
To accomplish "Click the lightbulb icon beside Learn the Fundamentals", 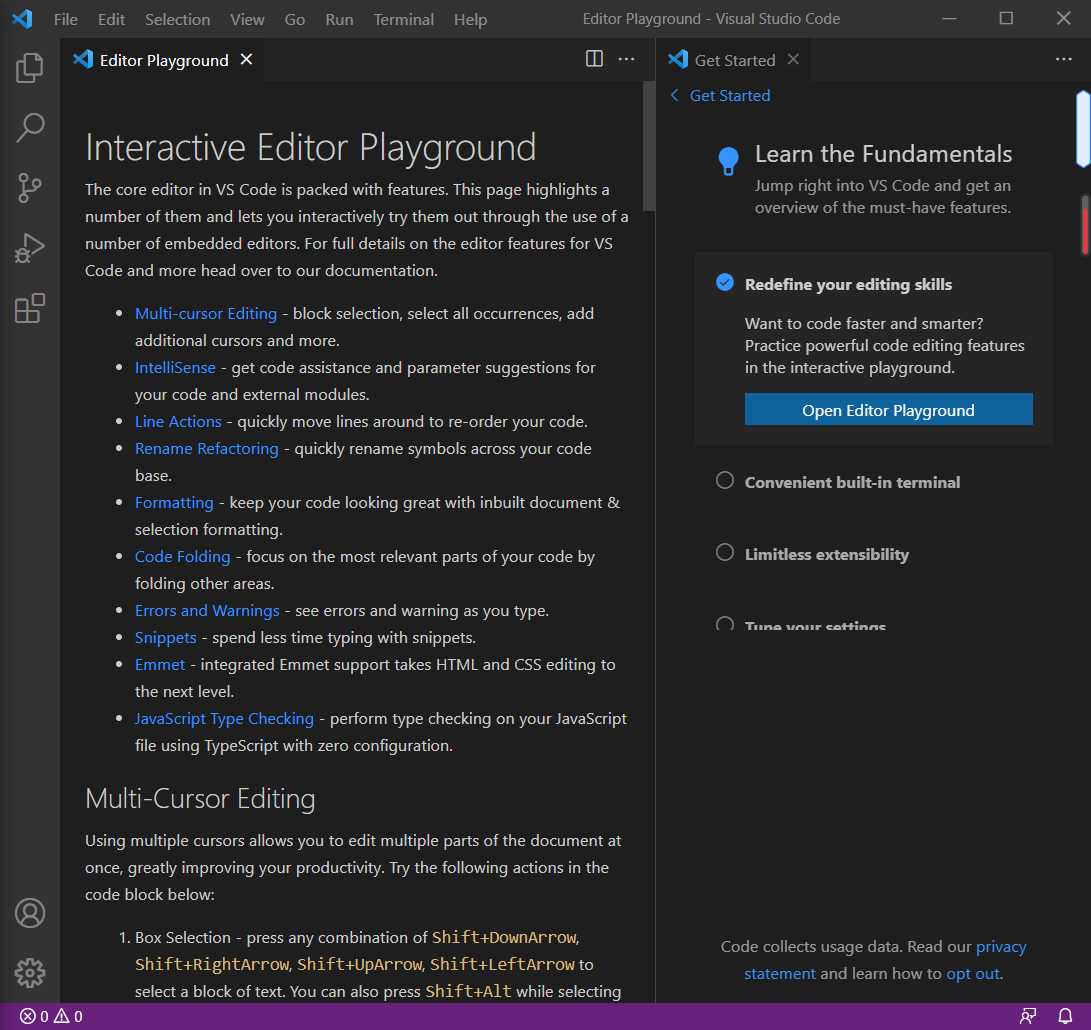I will click(728, 161).
